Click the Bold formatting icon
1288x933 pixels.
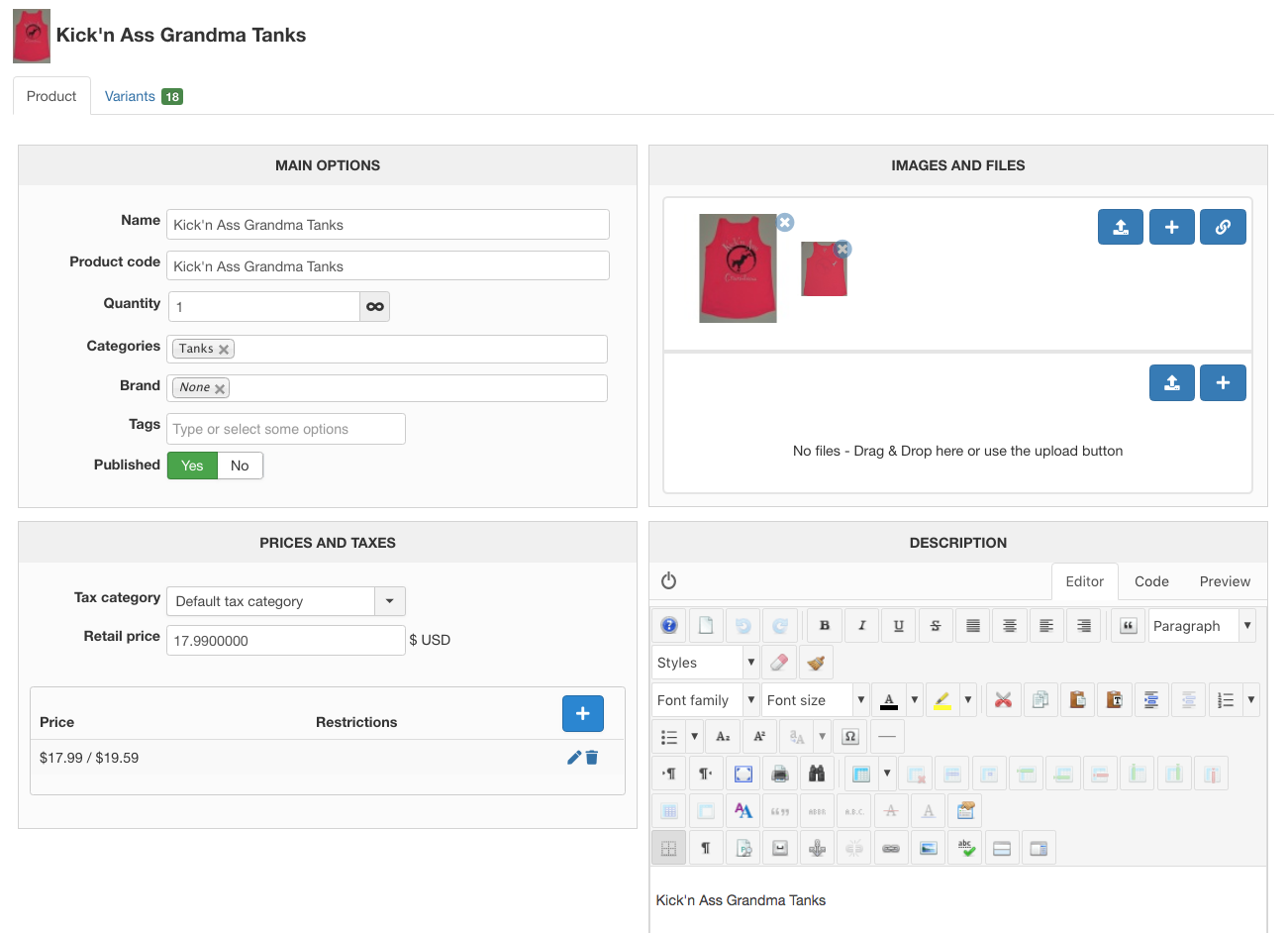click(824, 626)
